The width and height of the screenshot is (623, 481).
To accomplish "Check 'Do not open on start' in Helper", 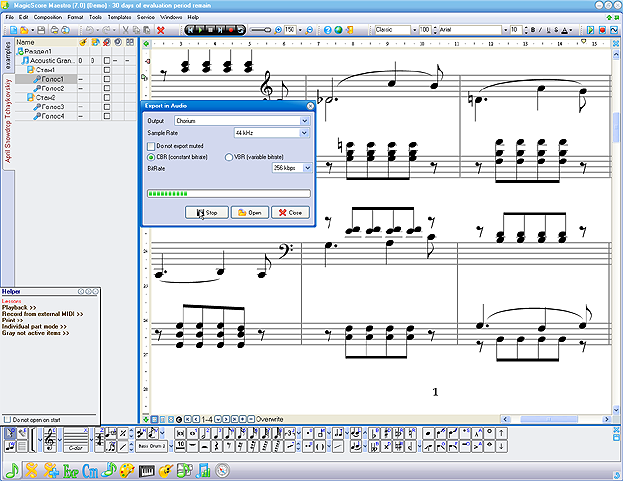I will 7,420.
